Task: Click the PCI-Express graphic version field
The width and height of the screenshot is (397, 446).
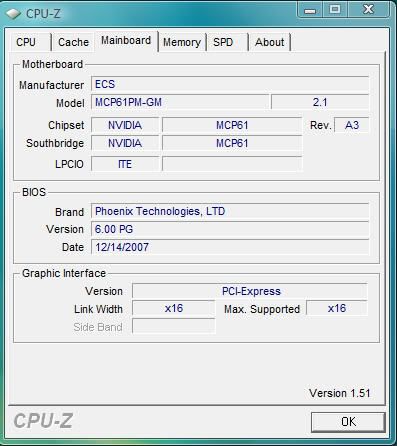Action: pos(250,291)
